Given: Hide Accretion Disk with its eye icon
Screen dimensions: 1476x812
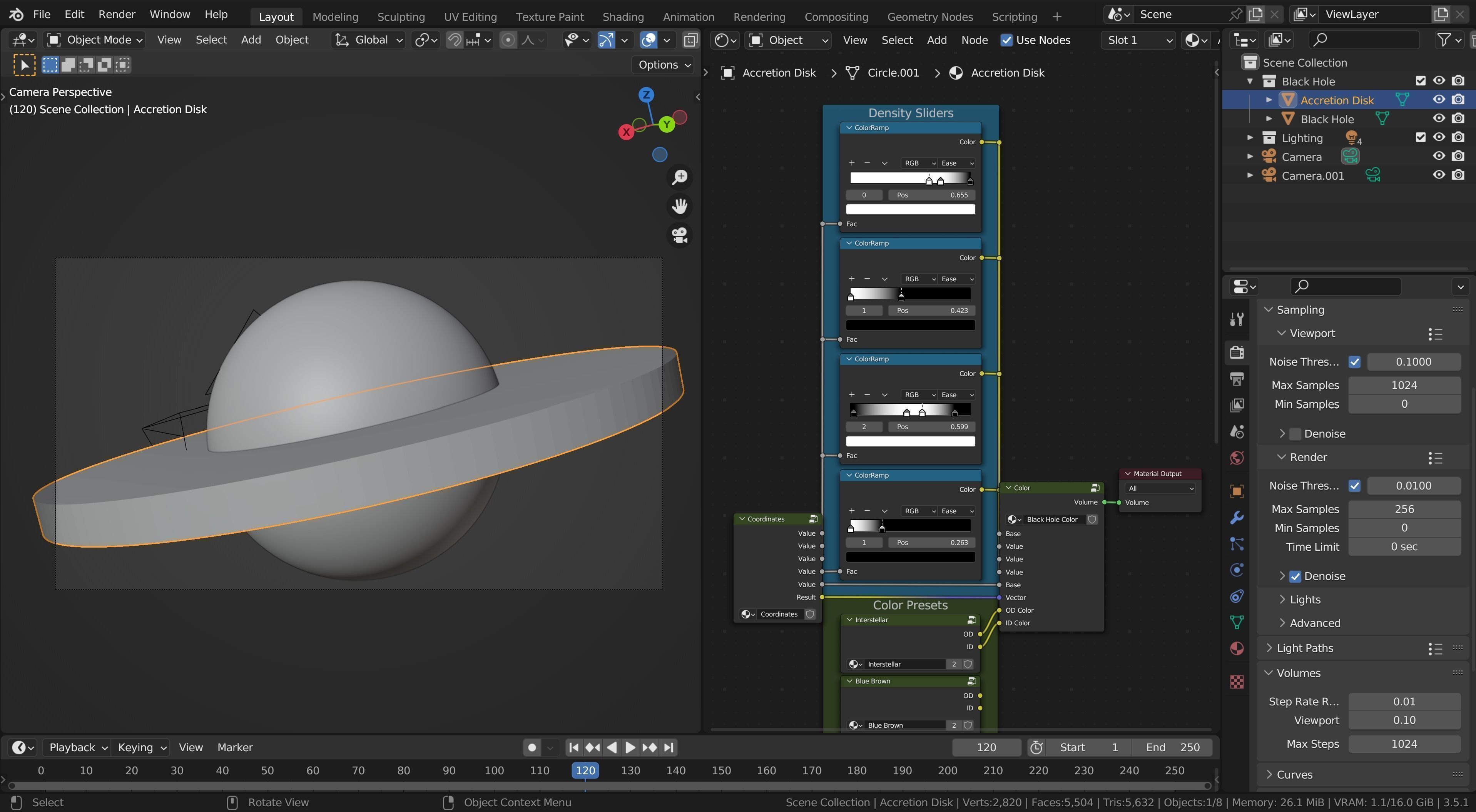Looking at the screenshot, I should (1438, 100).
